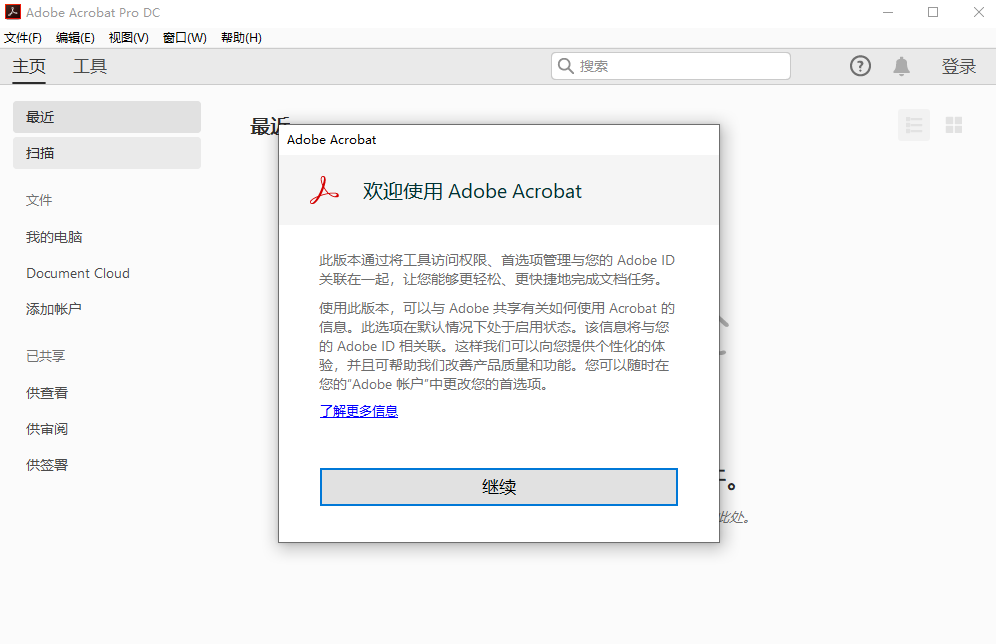Select 供签署 in the sidebar

tap(46, 464)
